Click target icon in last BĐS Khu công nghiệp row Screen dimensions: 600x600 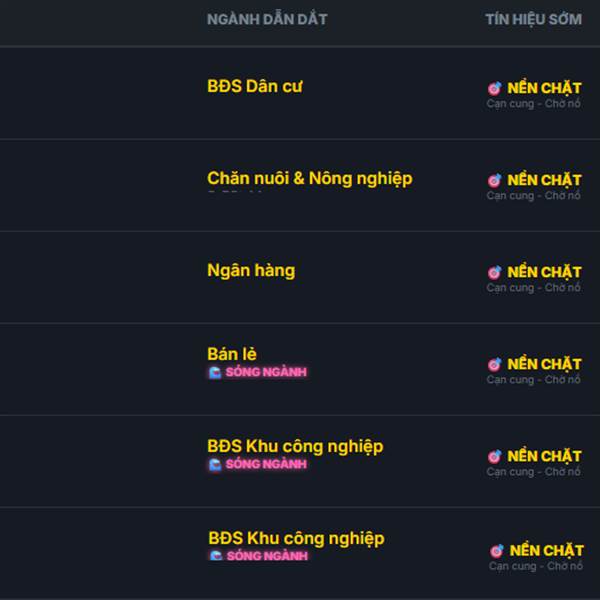(x=496, y=550)
